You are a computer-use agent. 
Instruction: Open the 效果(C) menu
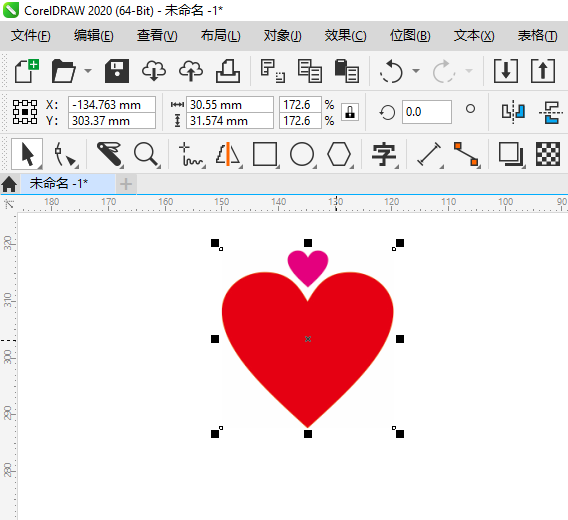click(x=345, y=36)
